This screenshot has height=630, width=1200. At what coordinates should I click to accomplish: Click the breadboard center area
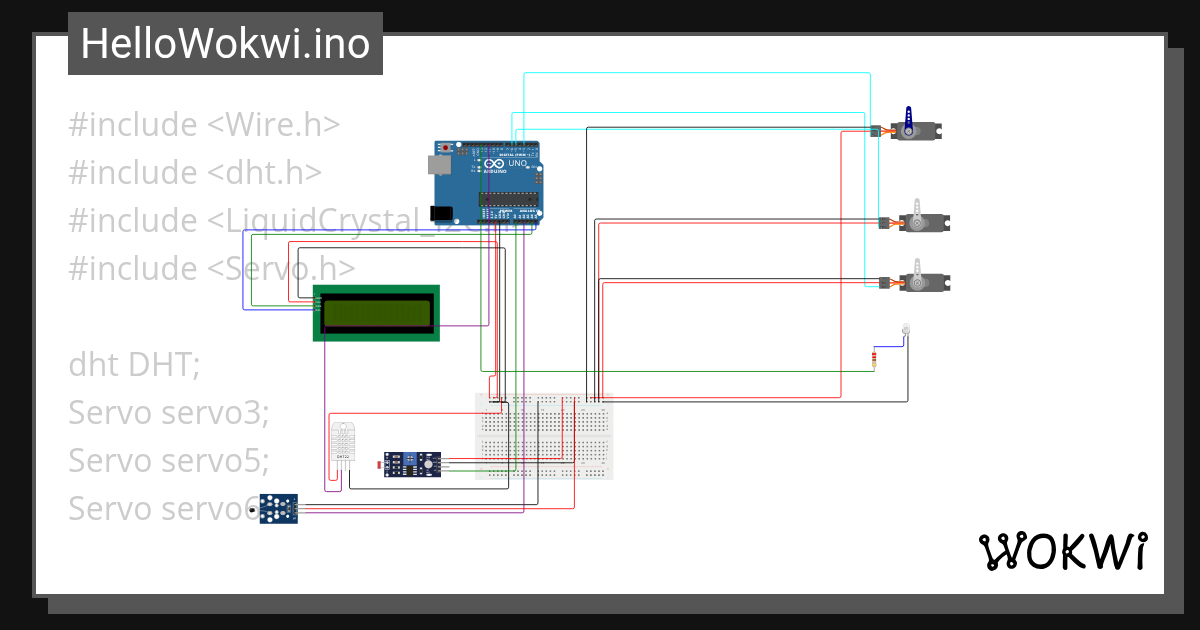coord(545,435)
